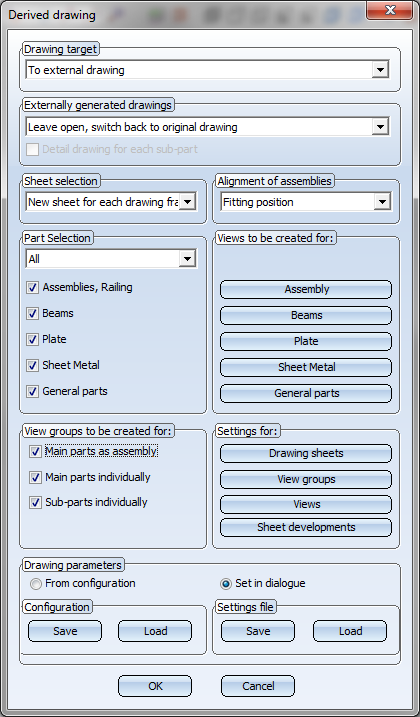The height and width of the screenshot is (717, 420).
Task: Disable the Sheet Metal checkbox
Action: 32,365
